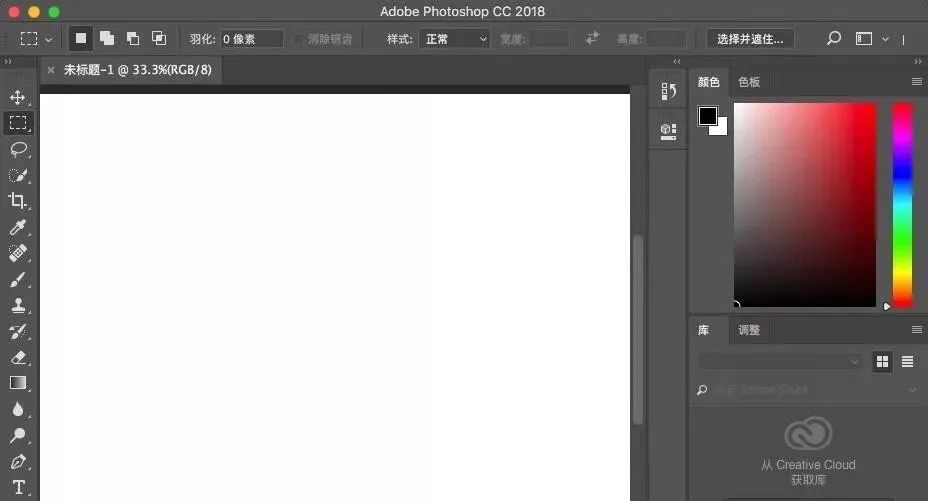This screenshot has height=501, width=928.
Task: Click the rainbow hue slider strip
Action: (x=902, y=205)
